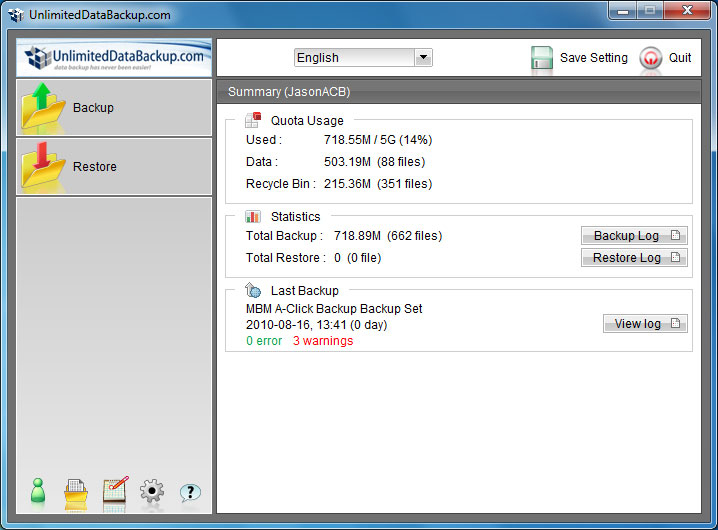Click the green arrow Backup folder icon
Image resolution: width=718 pixels, height=530 pixels.
44,106
